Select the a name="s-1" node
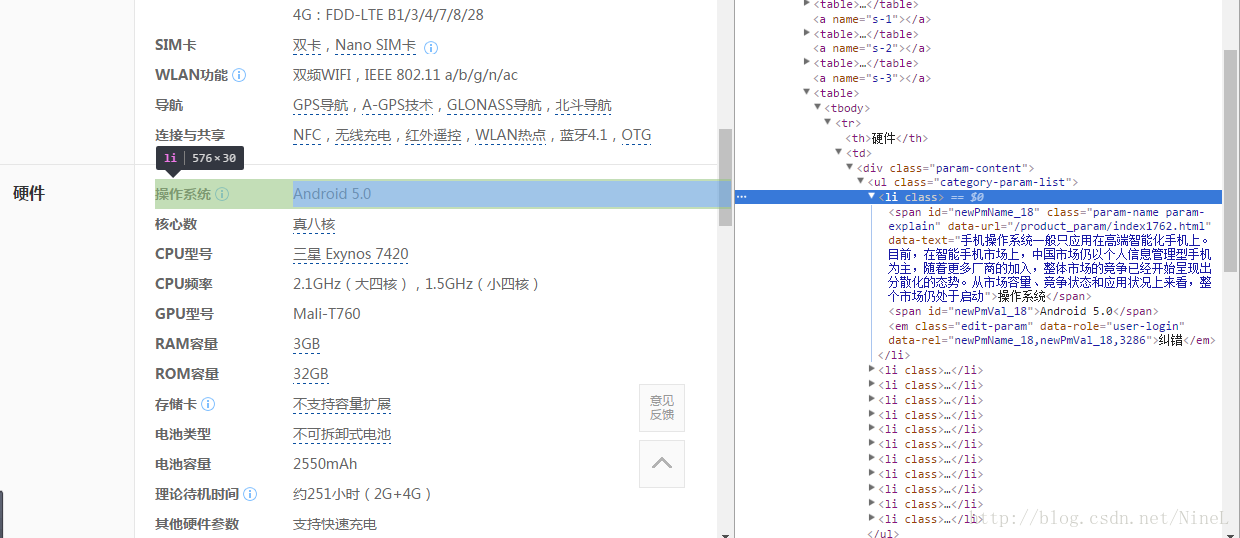 (870, 18)
